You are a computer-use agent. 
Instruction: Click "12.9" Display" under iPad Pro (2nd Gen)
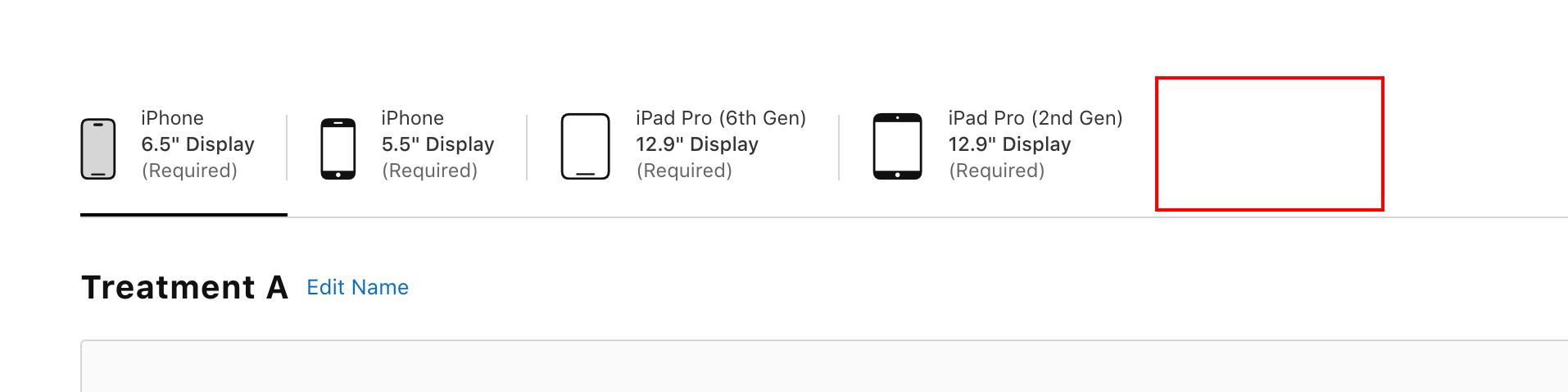(x=1009, y=144)
